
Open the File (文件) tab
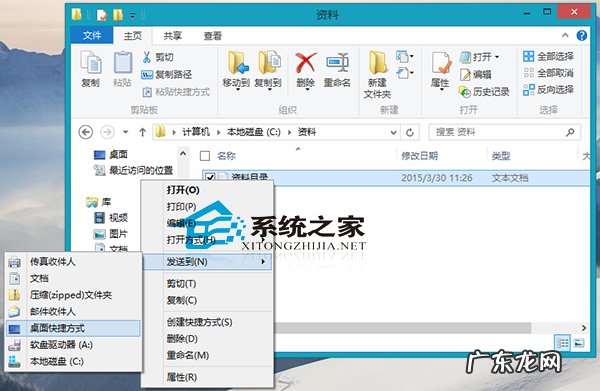[92, 36]
